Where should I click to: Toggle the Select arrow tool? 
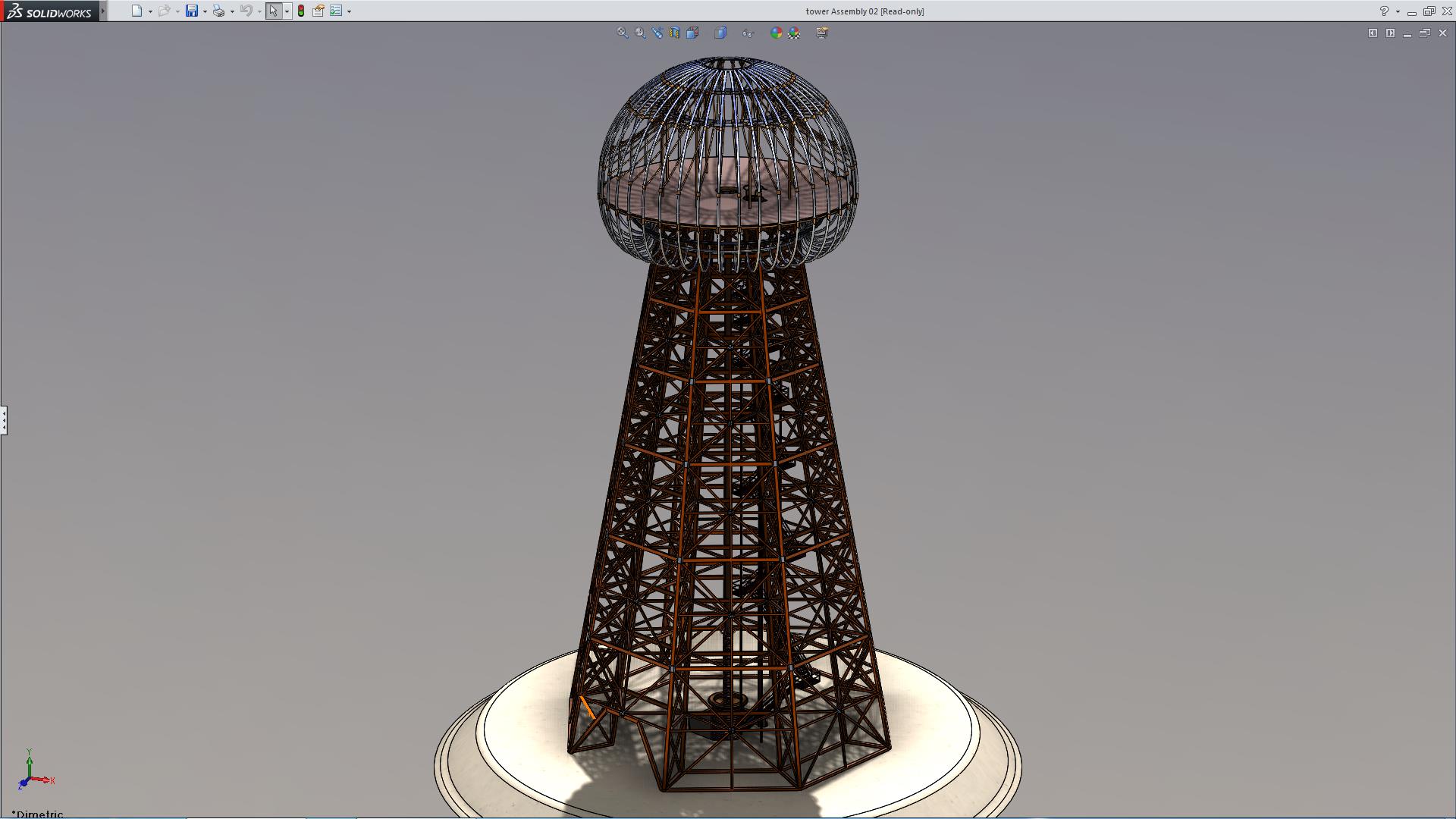point(273,11)
